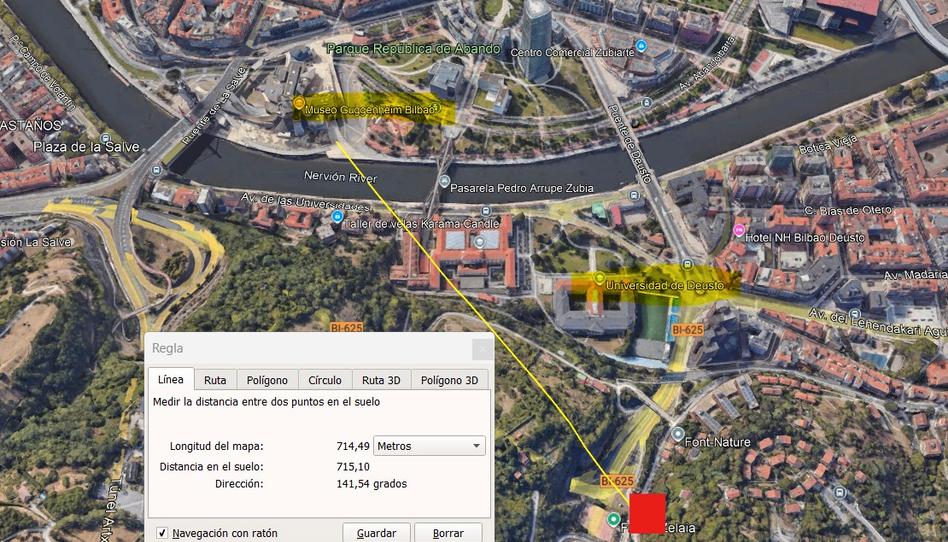
Task: Click the Universidad de Deusto placemark icon
Action: 599,278
